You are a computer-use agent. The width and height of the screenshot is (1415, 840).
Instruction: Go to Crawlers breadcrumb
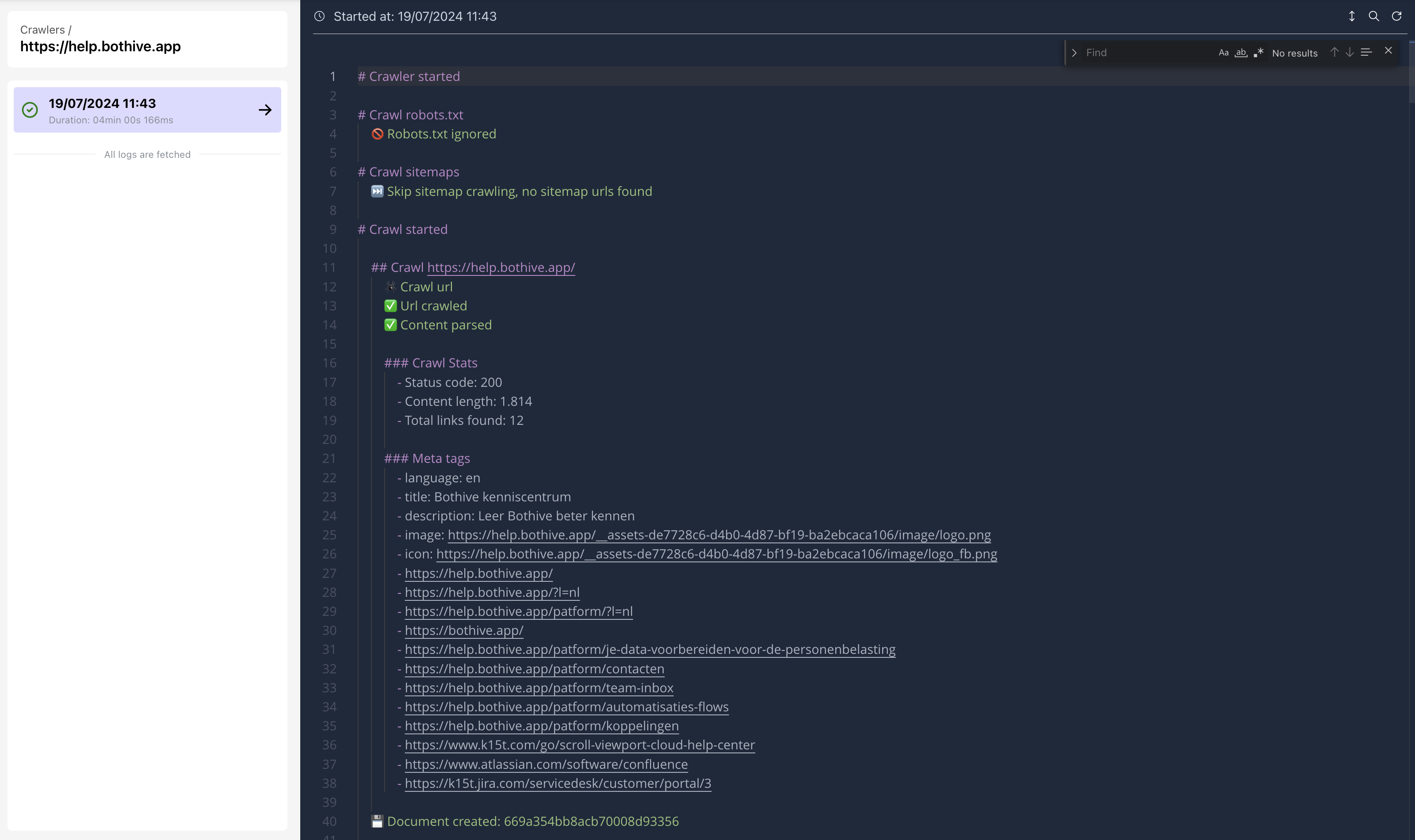click(x=42, y=30)
